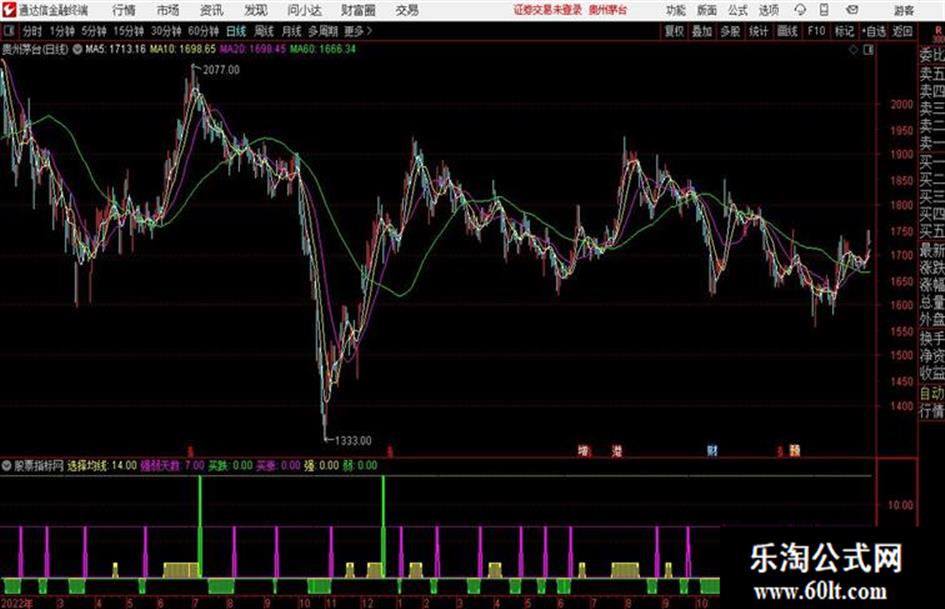Click the 返回 toolbar button
Viewport: 945px width, 609px height.
pyautogui.click(x=902, y=31)
